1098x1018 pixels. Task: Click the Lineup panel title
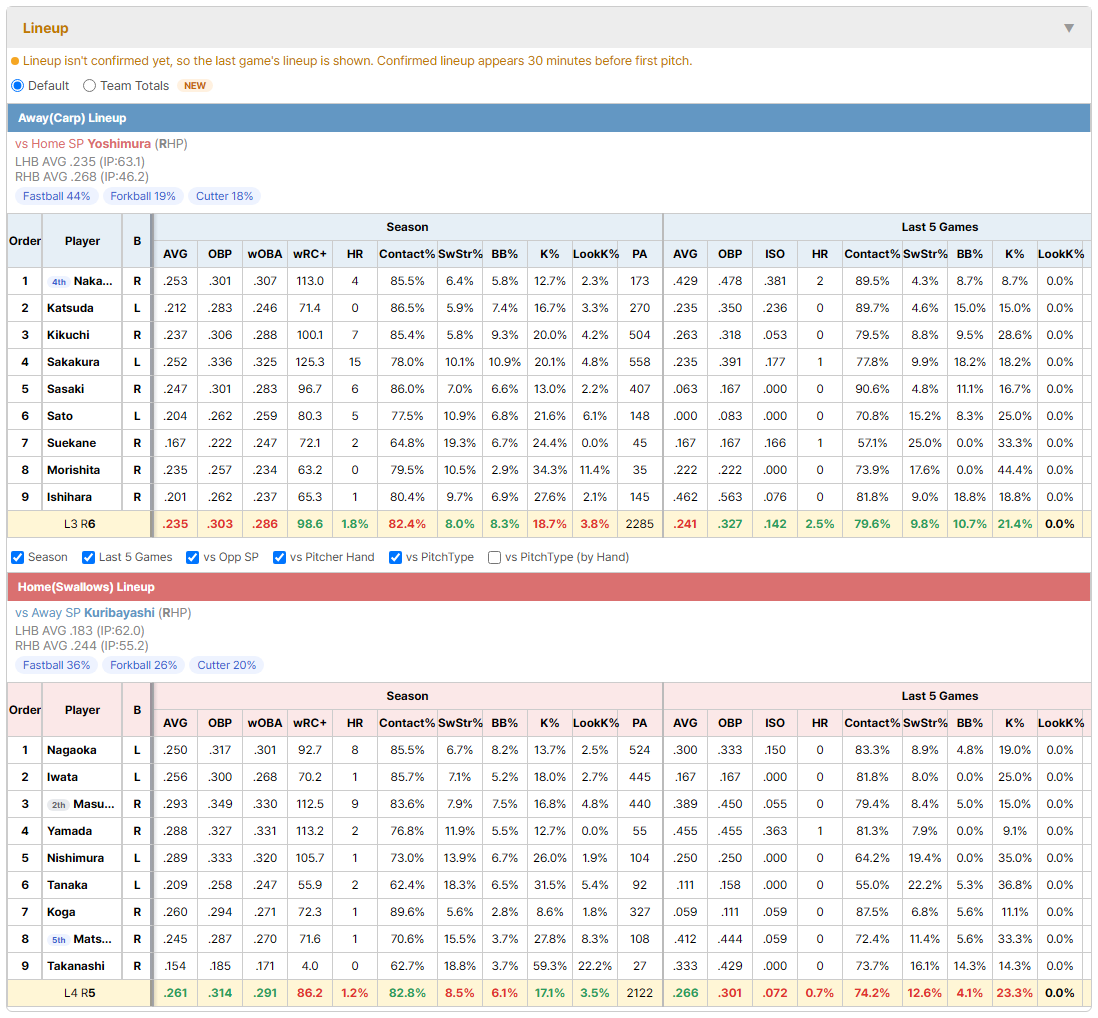tap(46, 28)
